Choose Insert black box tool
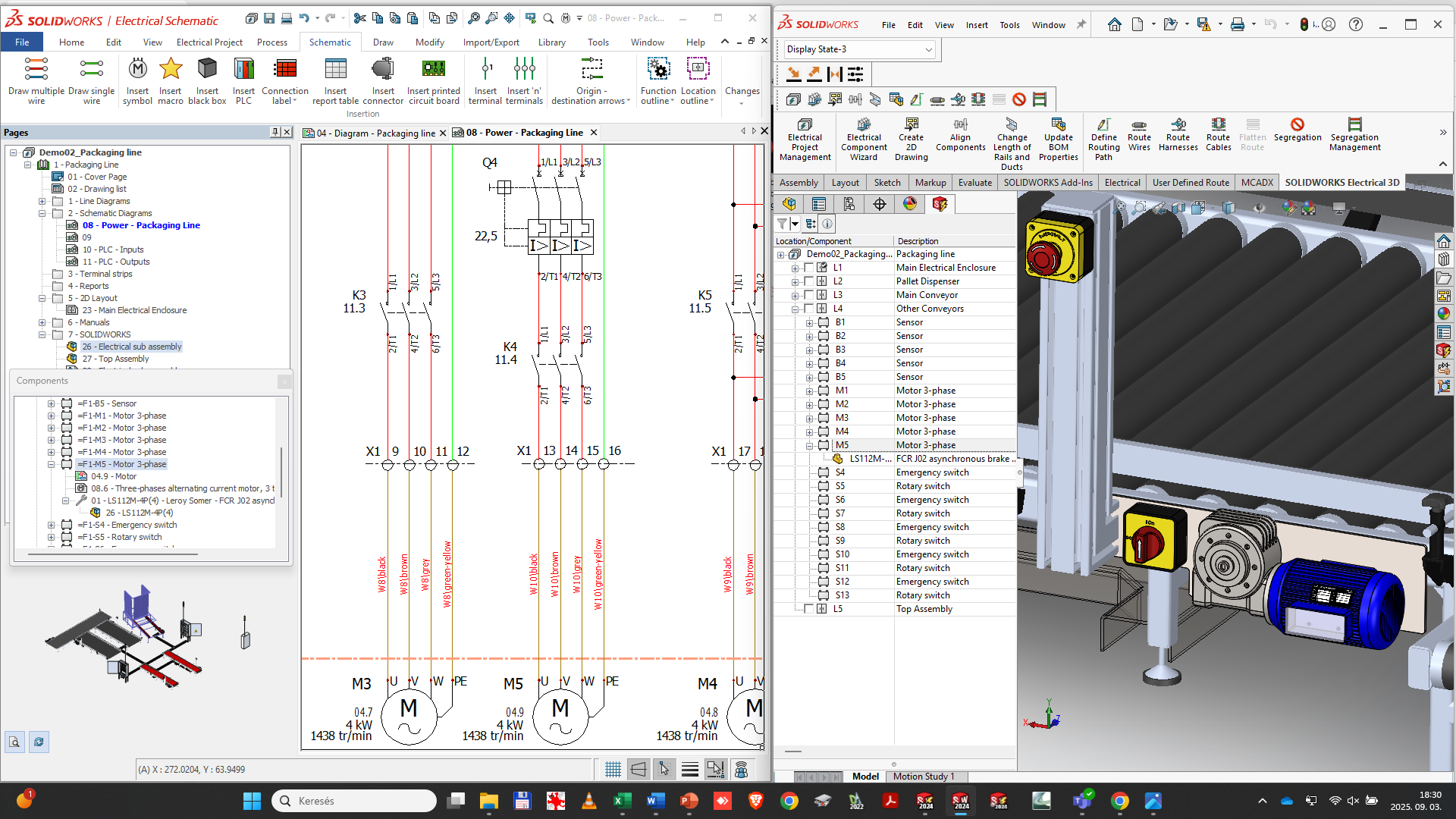Viewport: 1456px width, 819px height. pyautogui.click(x=207, y=80)
